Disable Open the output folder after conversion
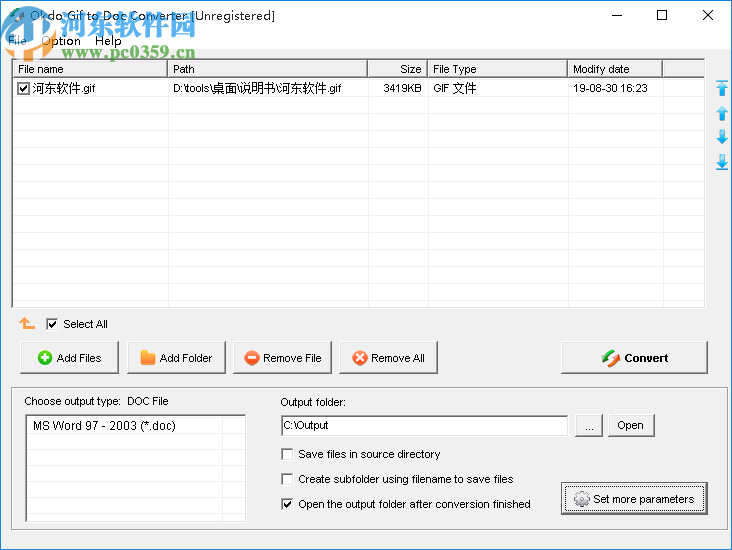Screen dimensions: 732x550 [287, 504]
